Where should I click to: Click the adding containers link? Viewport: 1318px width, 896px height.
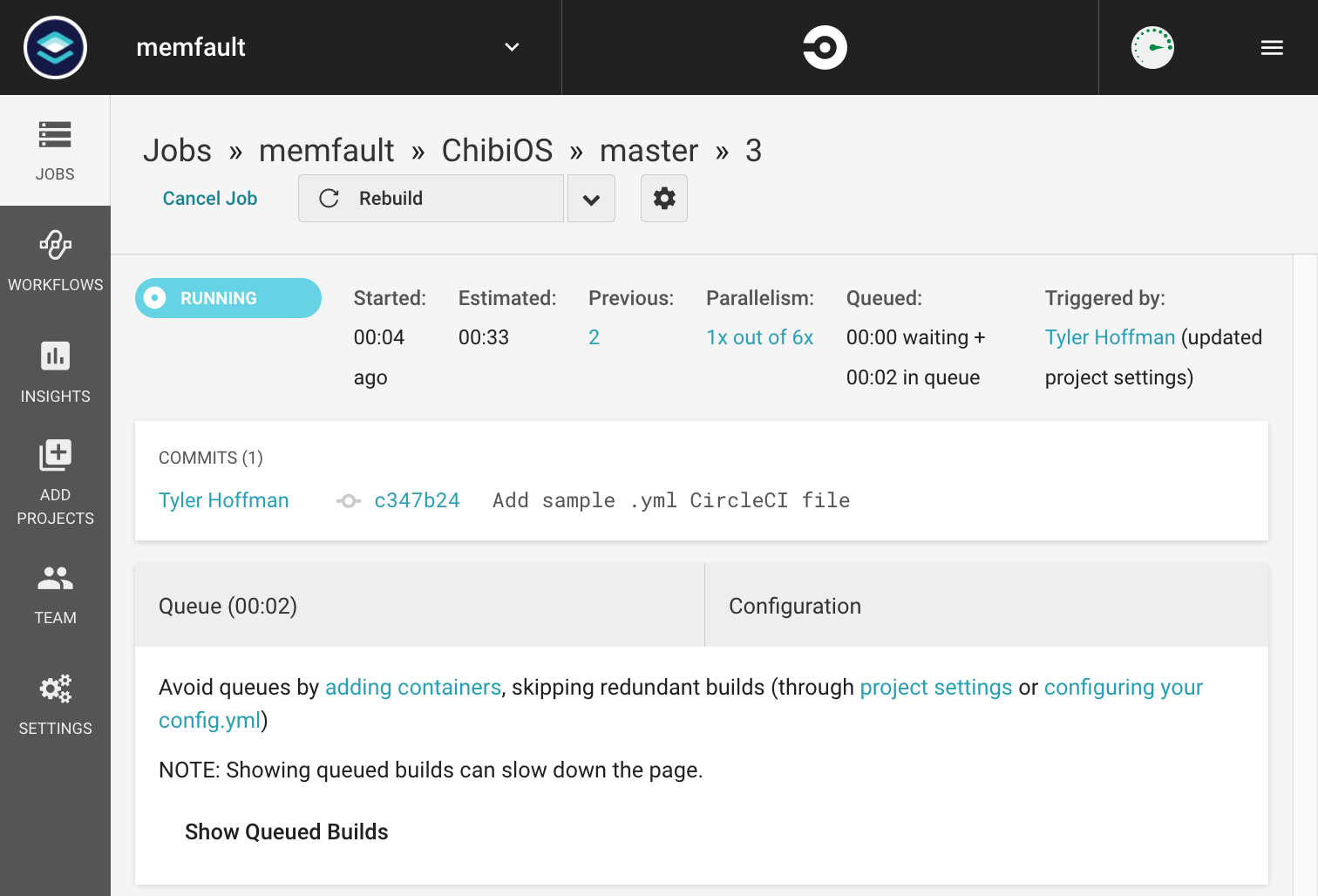[412, 688]
